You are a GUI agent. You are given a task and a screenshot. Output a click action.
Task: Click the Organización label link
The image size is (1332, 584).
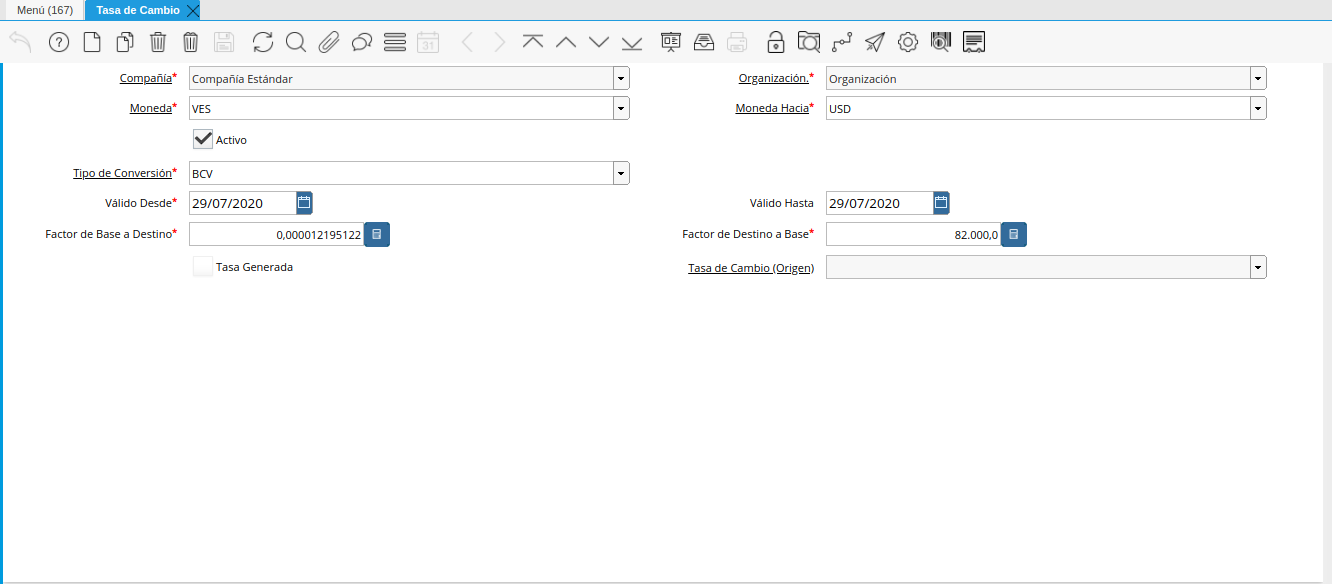coord(774,78)
